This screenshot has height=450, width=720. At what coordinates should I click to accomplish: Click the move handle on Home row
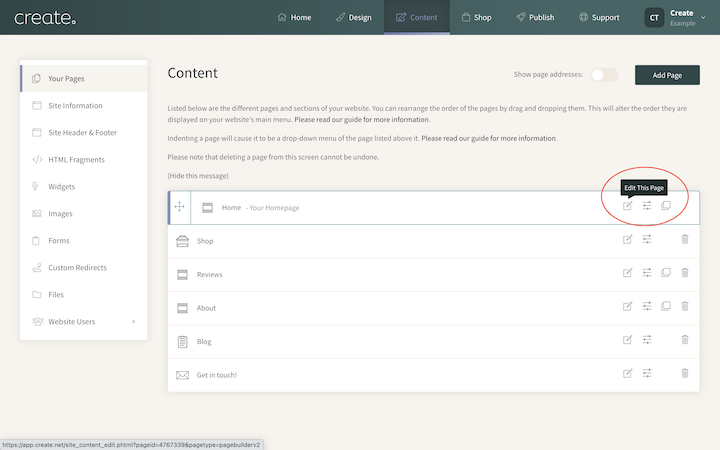180,207
